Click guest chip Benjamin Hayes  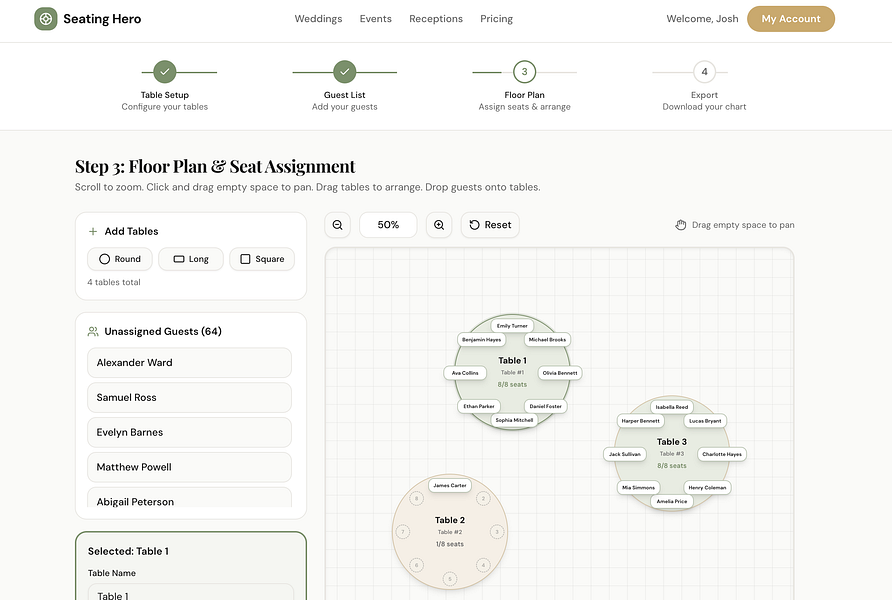[x=481, y=340]
